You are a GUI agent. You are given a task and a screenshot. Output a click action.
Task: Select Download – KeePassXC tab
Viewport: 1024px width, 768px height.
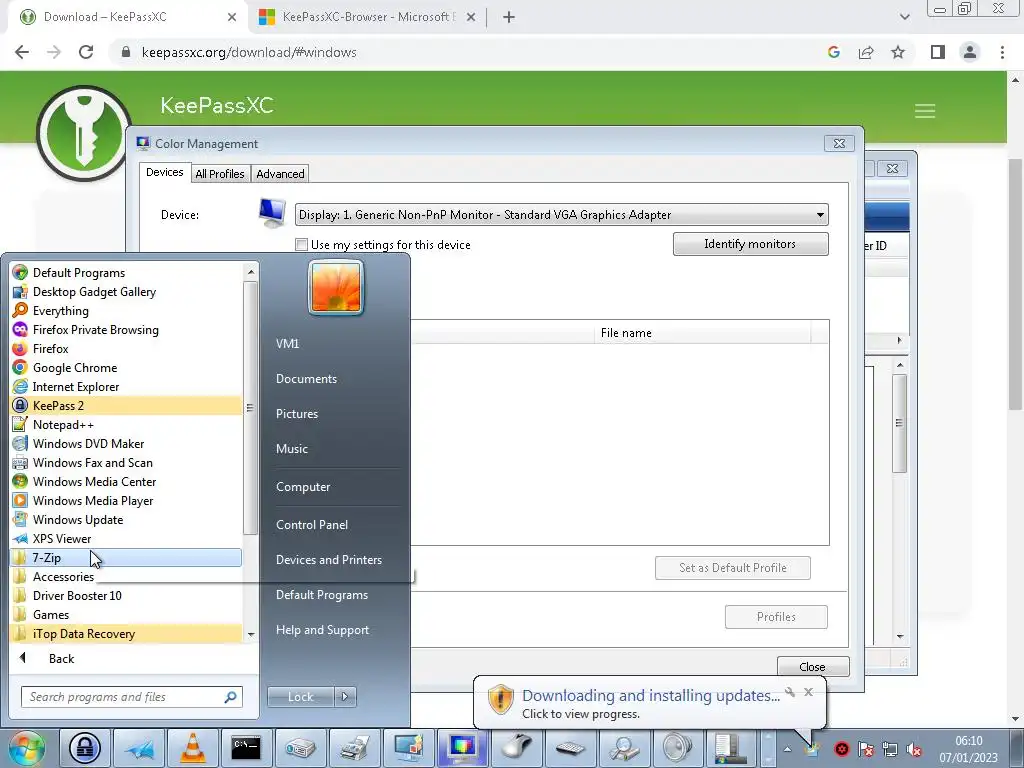(127, 17)
